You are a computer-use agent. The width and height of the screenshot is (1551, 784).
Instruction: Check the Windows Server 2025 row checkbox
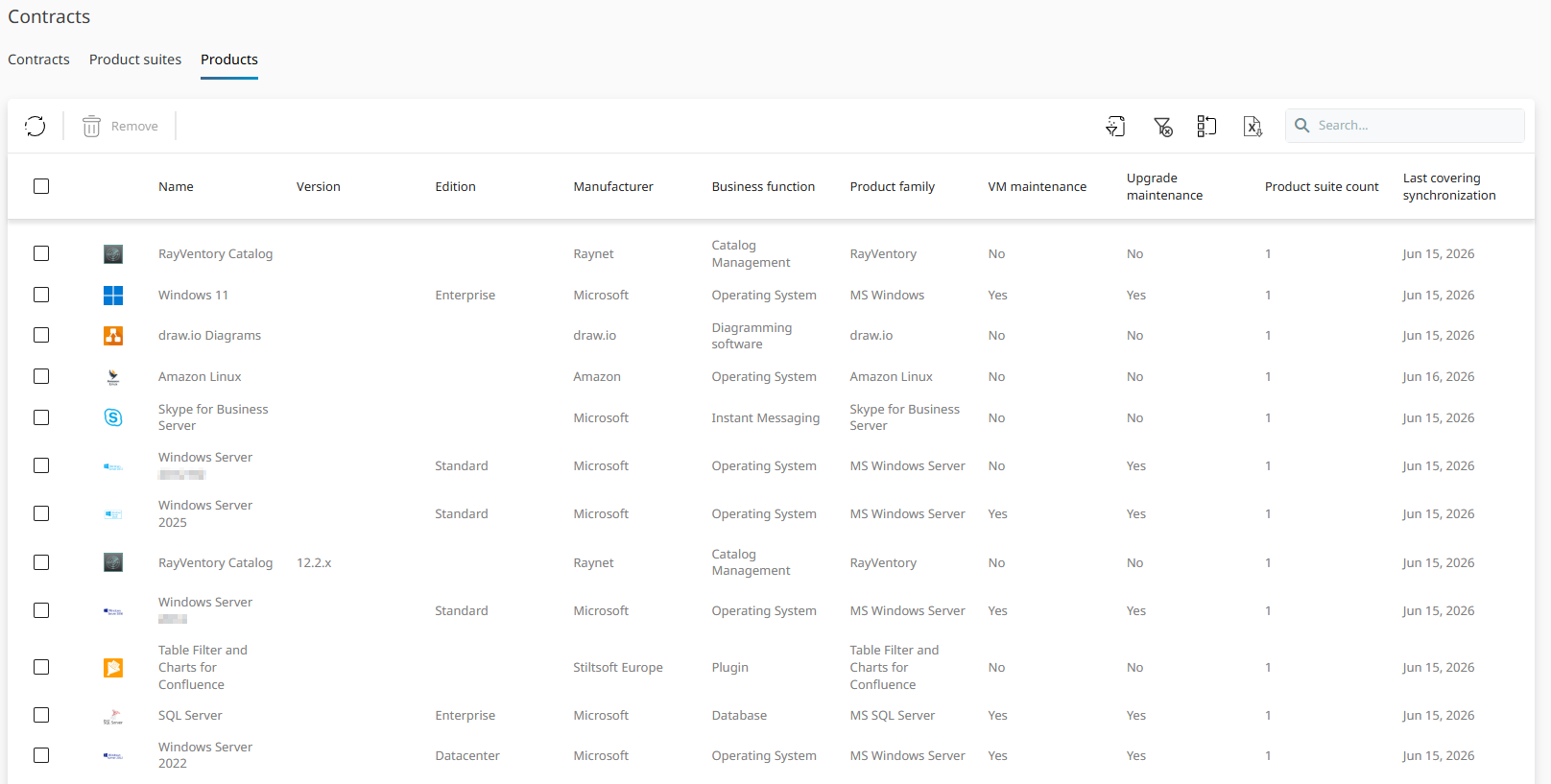[41, 513]
